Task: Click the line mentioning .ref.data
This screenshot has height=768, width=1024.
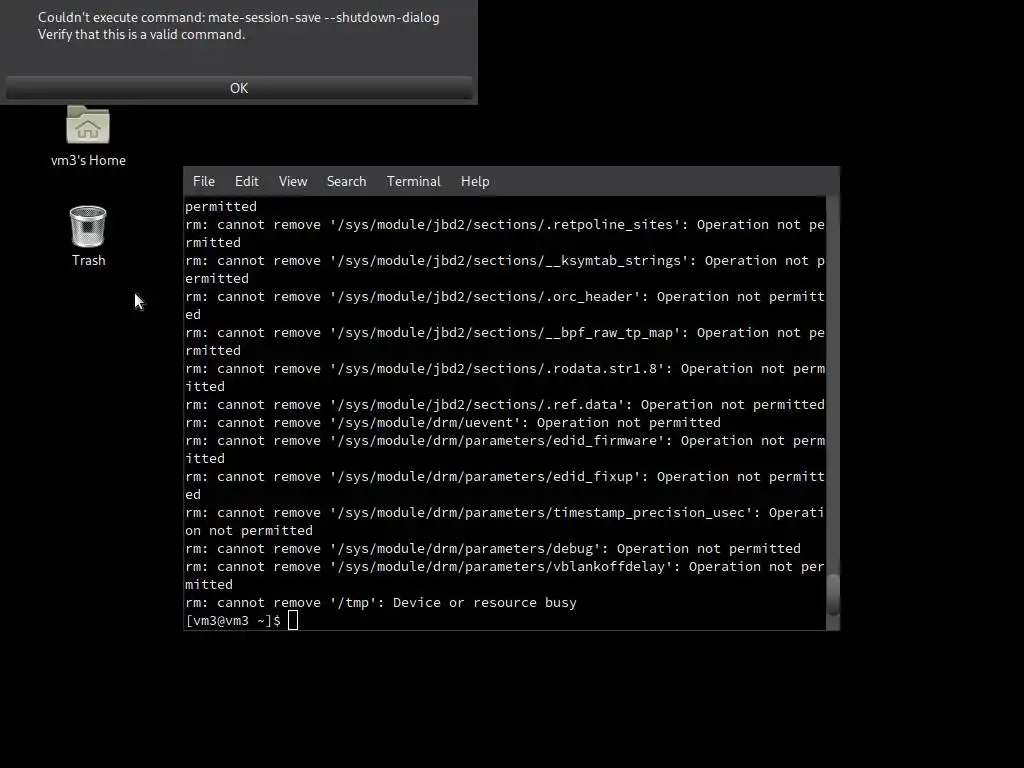Action: pos(505,404)
